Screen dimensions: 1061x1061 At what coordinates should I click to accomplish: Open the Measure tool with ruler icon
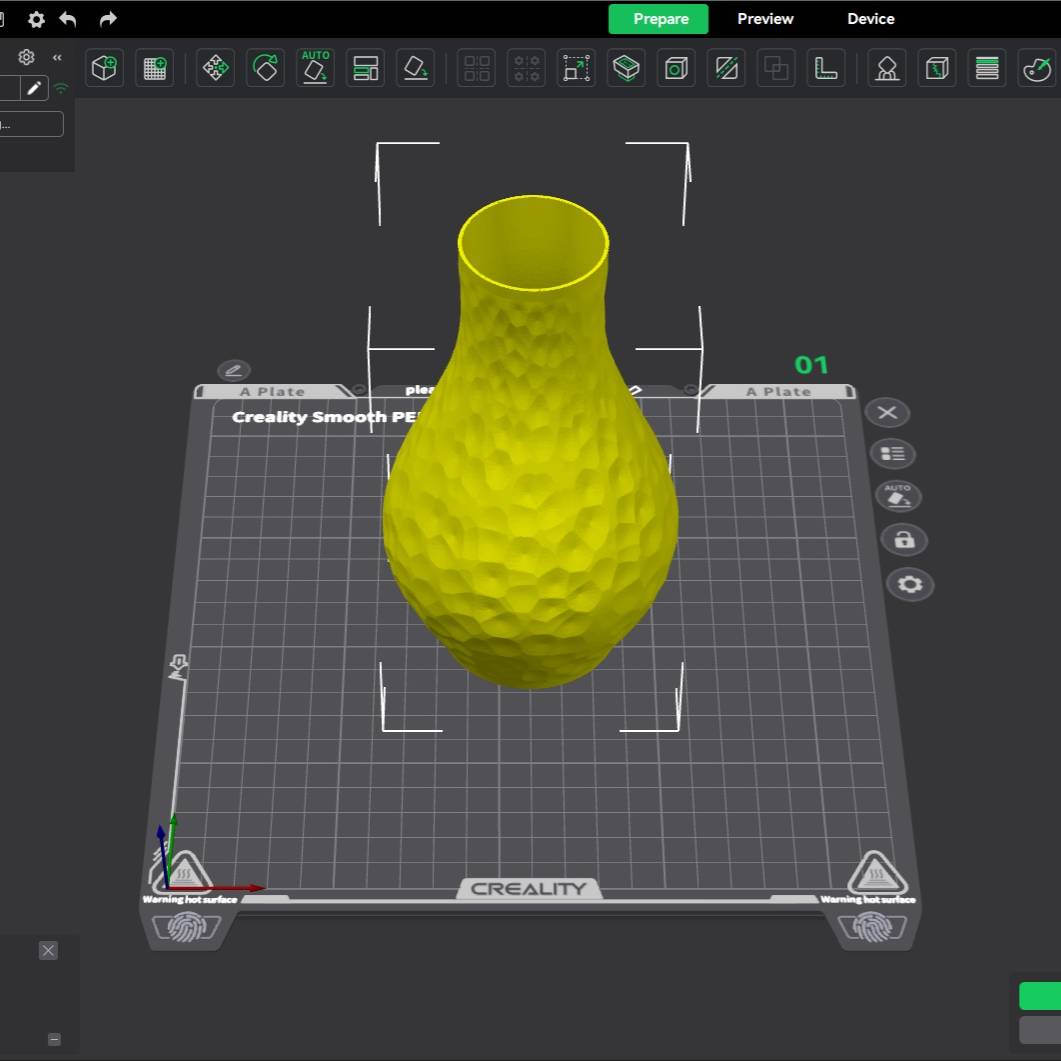click(x=826, y=68)
